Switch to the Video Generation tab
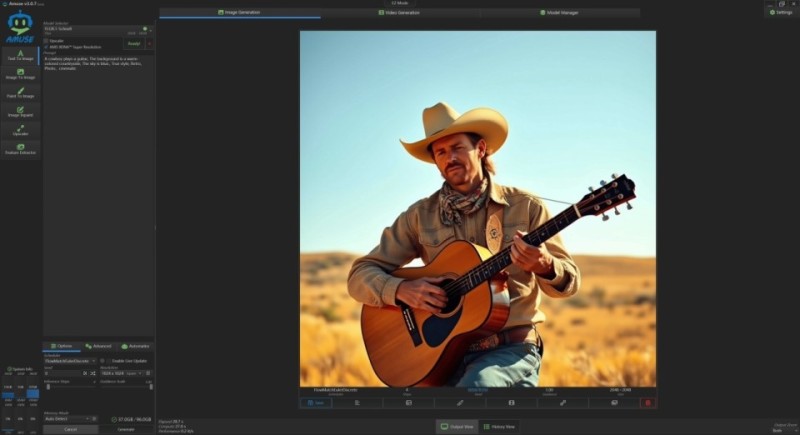Screen dimensions: 800x435 point(400,13)
